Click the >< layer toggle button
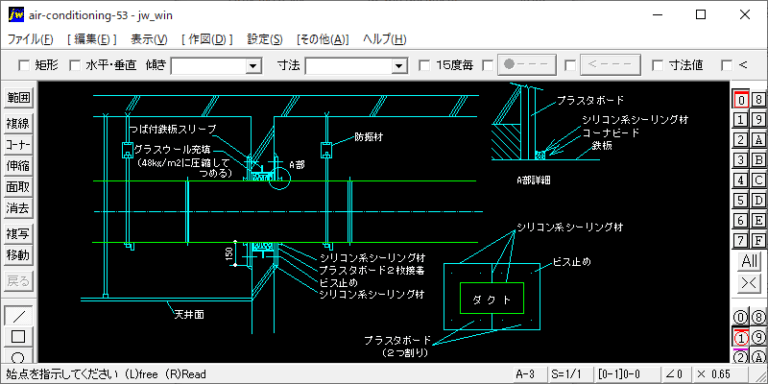The image size is (768, 384). 749,283
